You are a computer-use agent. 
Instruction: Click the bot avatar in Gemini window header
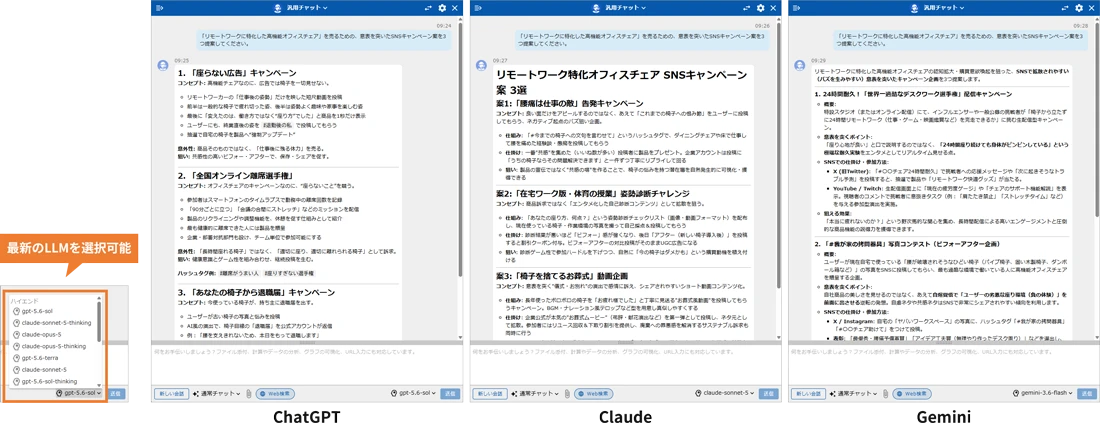point(914,8)
